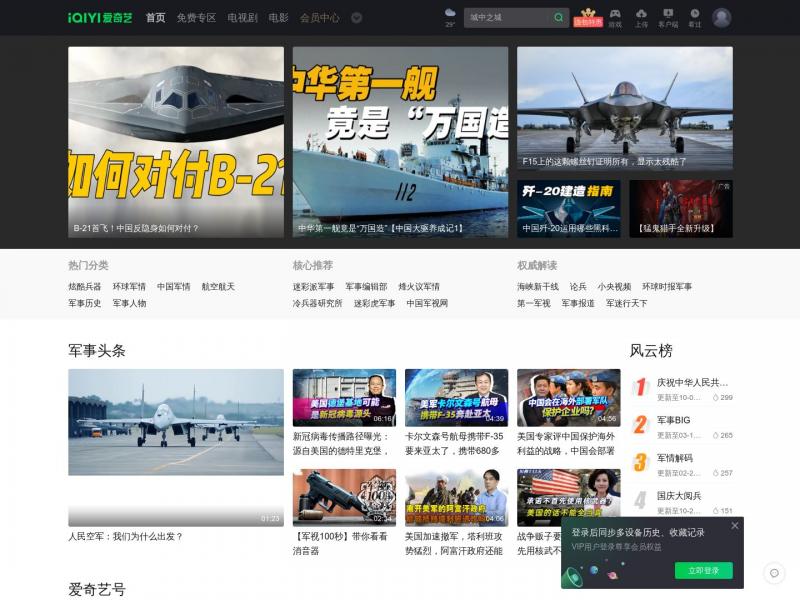Open the 环球军情 category link
Screen dimensions: 800x600
[129, 287]
